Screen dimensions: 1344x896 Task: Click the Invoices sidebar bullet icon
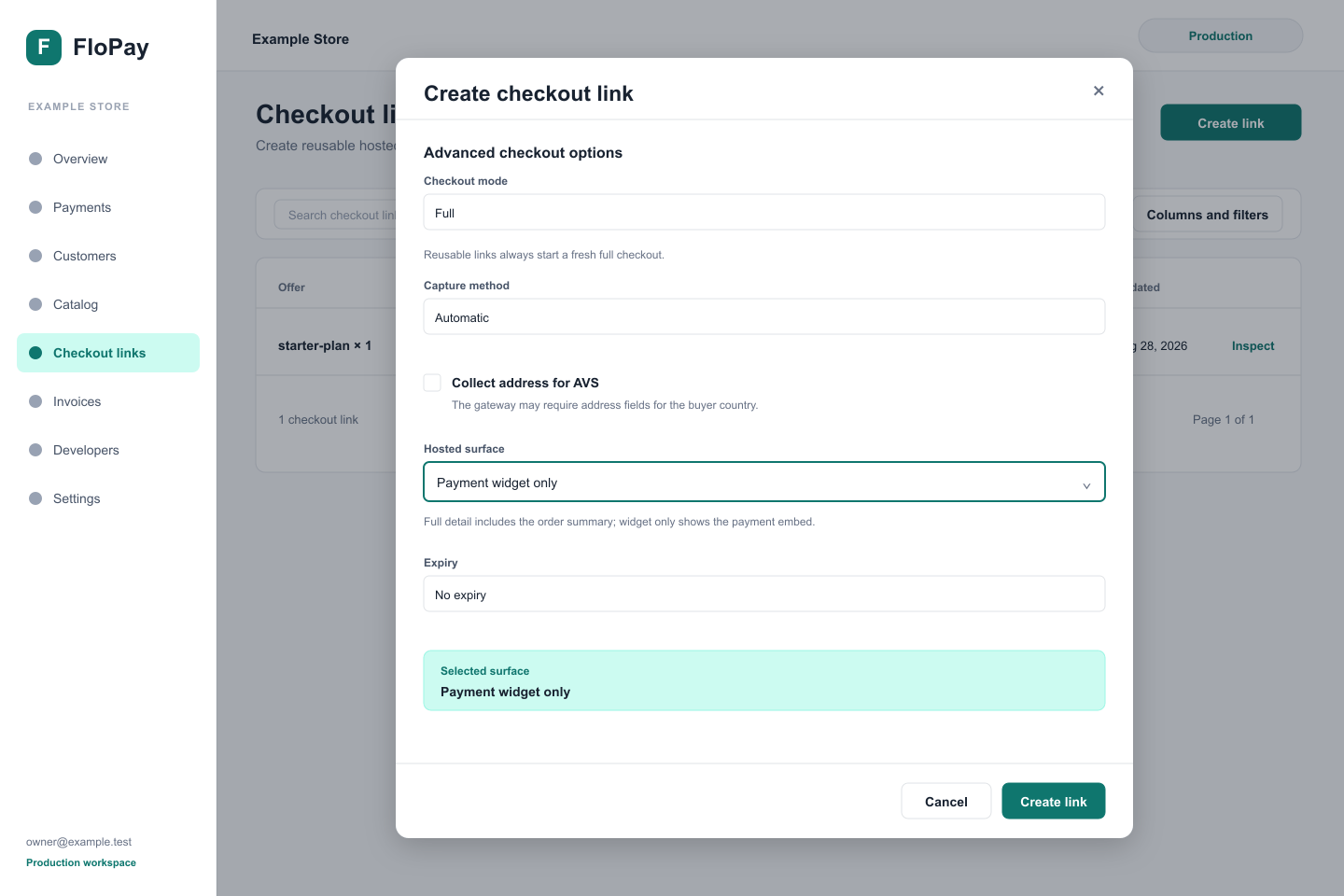tap(35, 401)
